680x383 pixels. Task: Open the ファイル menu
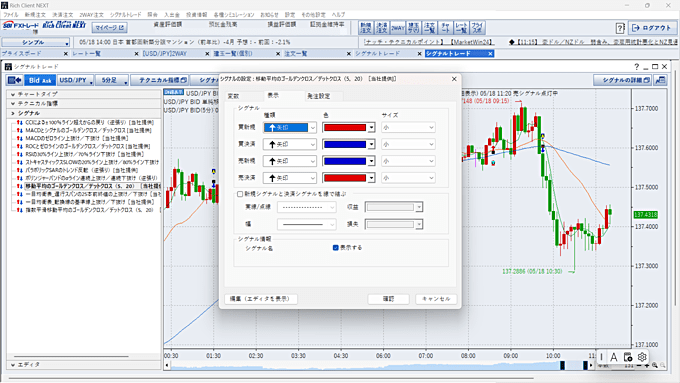(11, 15)
